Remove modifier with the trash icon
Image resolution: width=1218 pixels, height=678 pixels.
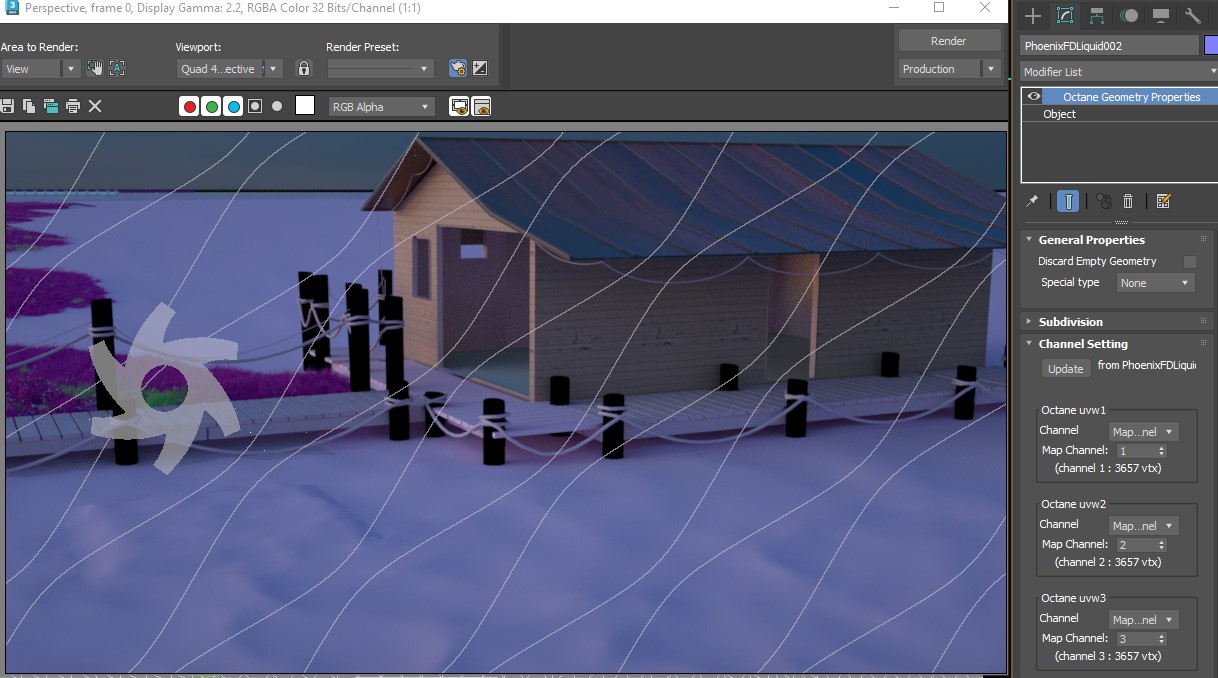(1128, 201)
